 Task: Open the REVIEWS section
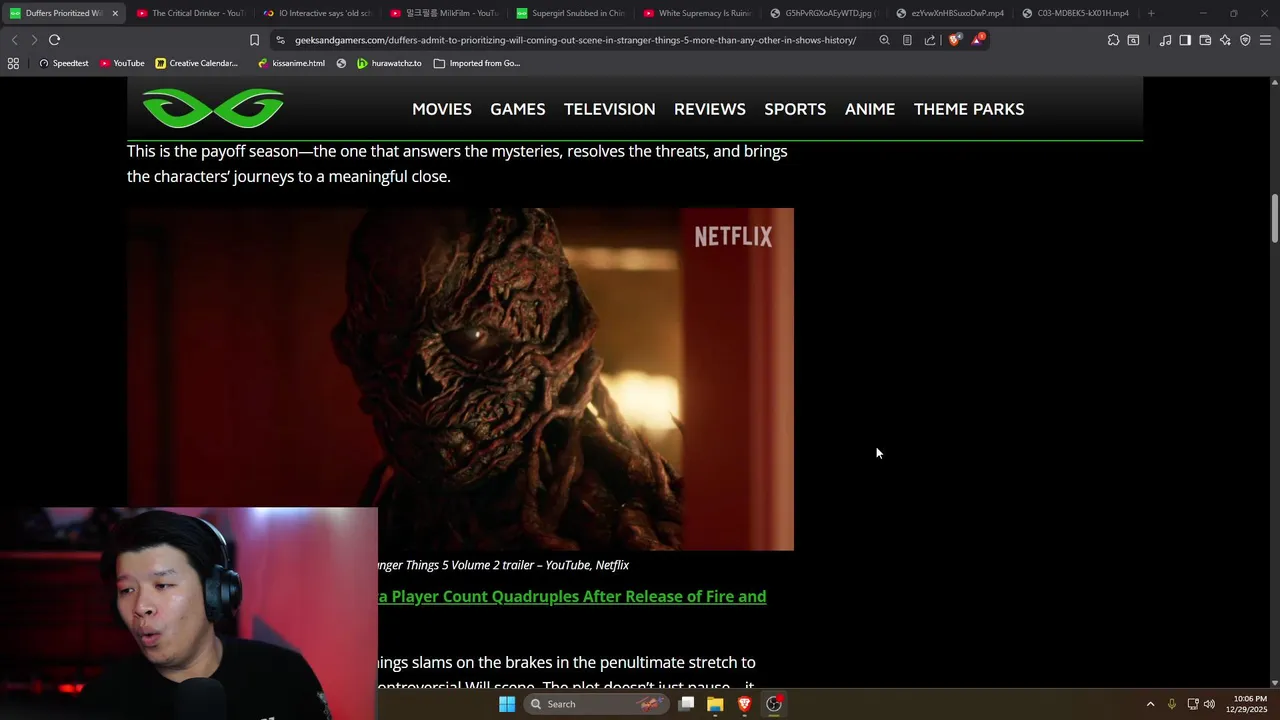click(x=710, y=109)
